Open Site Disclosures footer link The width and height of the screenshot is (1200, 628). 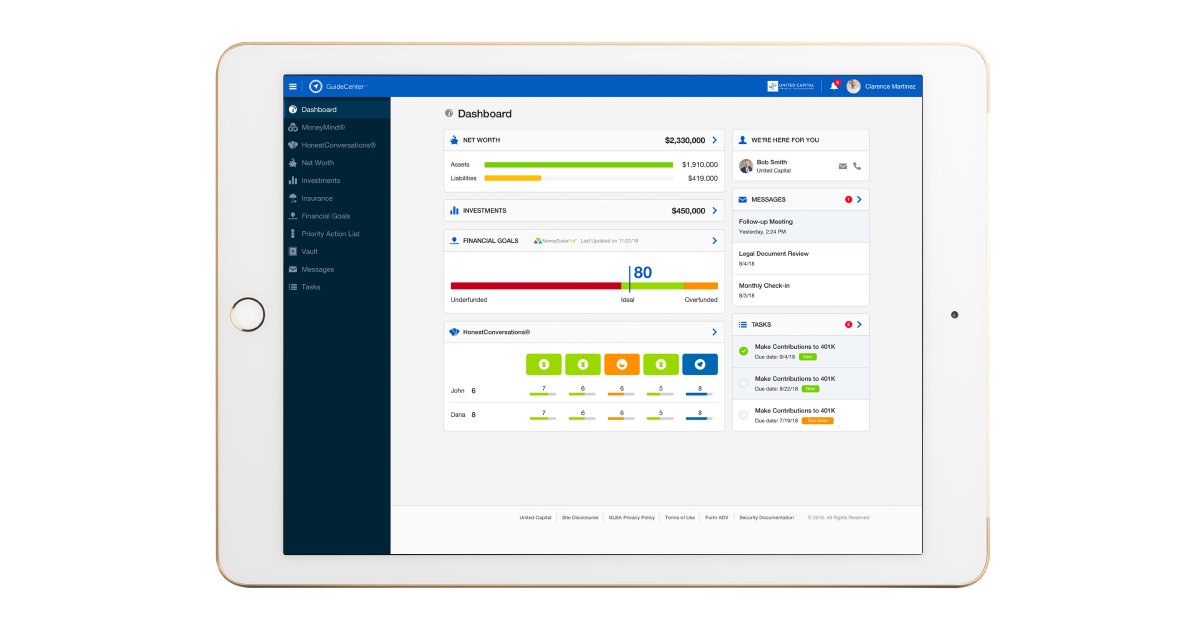(x=580, y=518)
